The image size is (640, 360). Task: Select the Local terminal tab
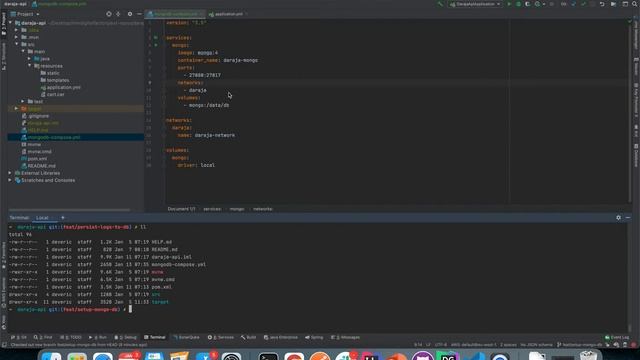click(x=42, y=218)
